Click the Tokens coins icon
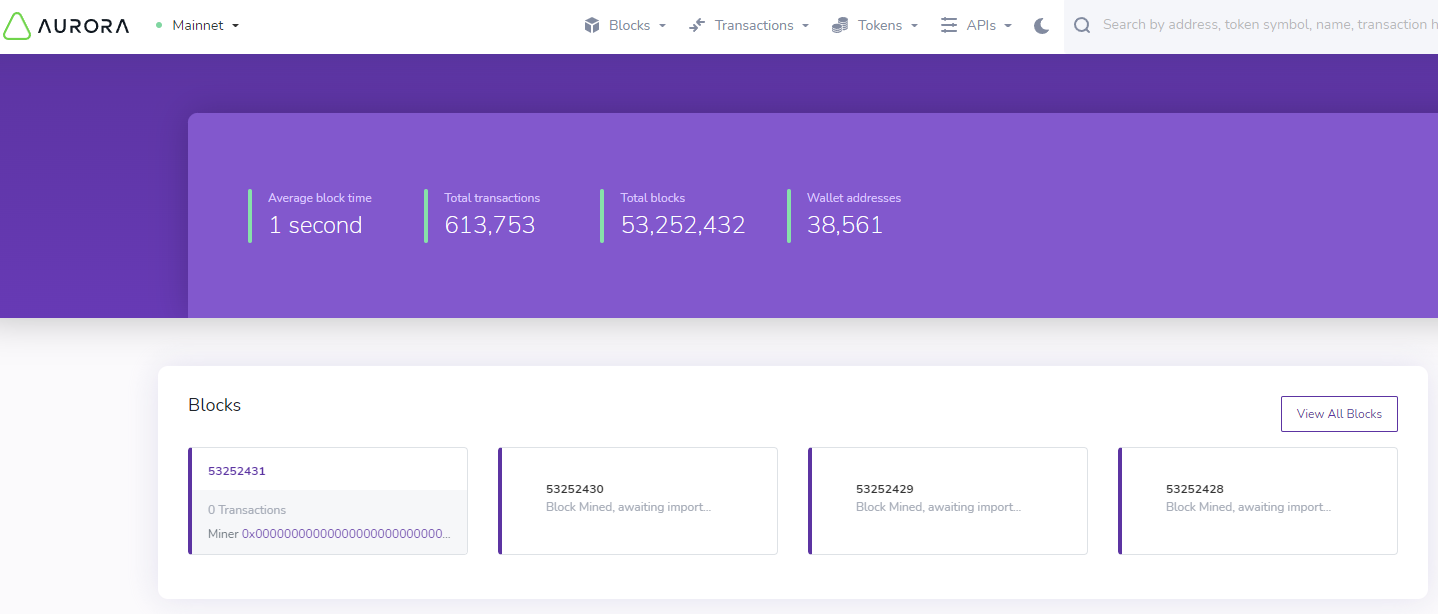 coord(840,25)
